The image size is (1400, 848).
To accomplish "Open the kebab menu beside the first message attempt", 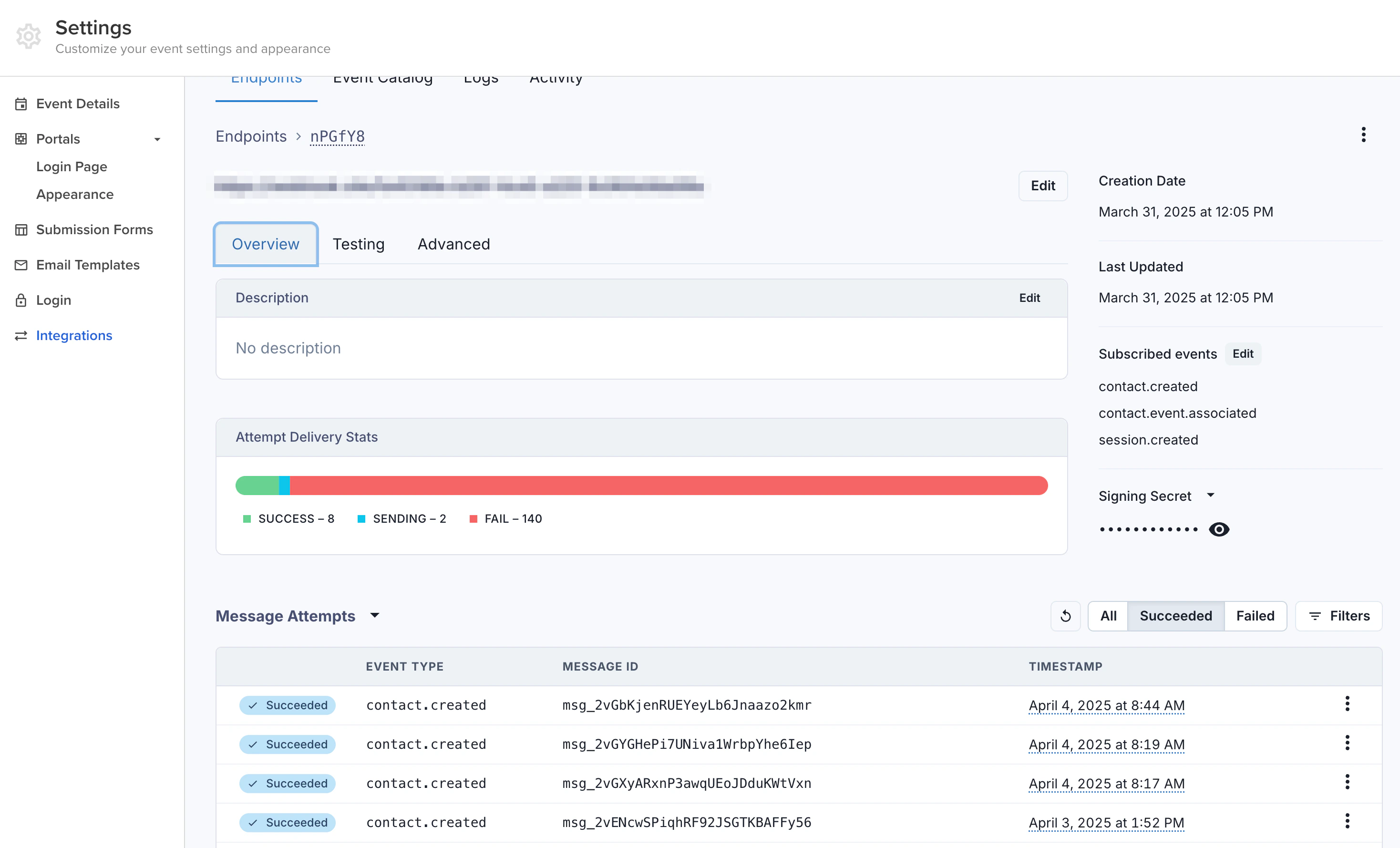I will (1347, 705).
